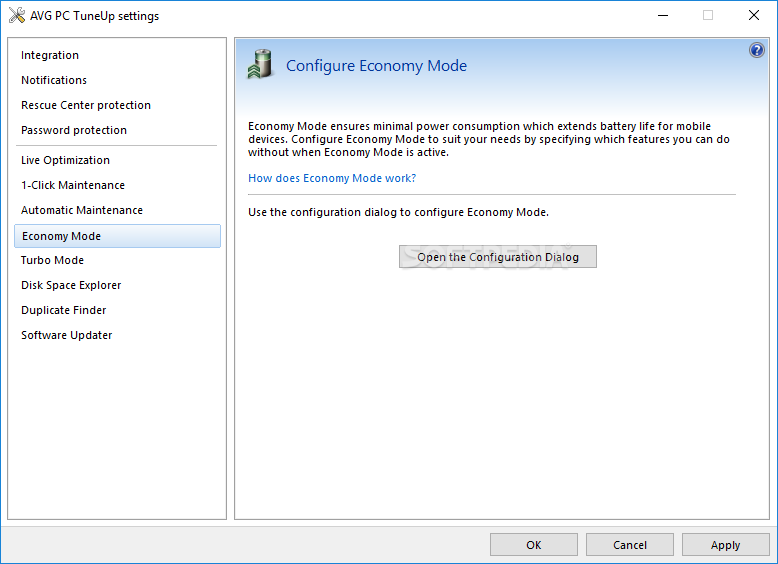Select Notifications in the sidebar
Viewport: 778px width, 564px height.
pos(54,80)
